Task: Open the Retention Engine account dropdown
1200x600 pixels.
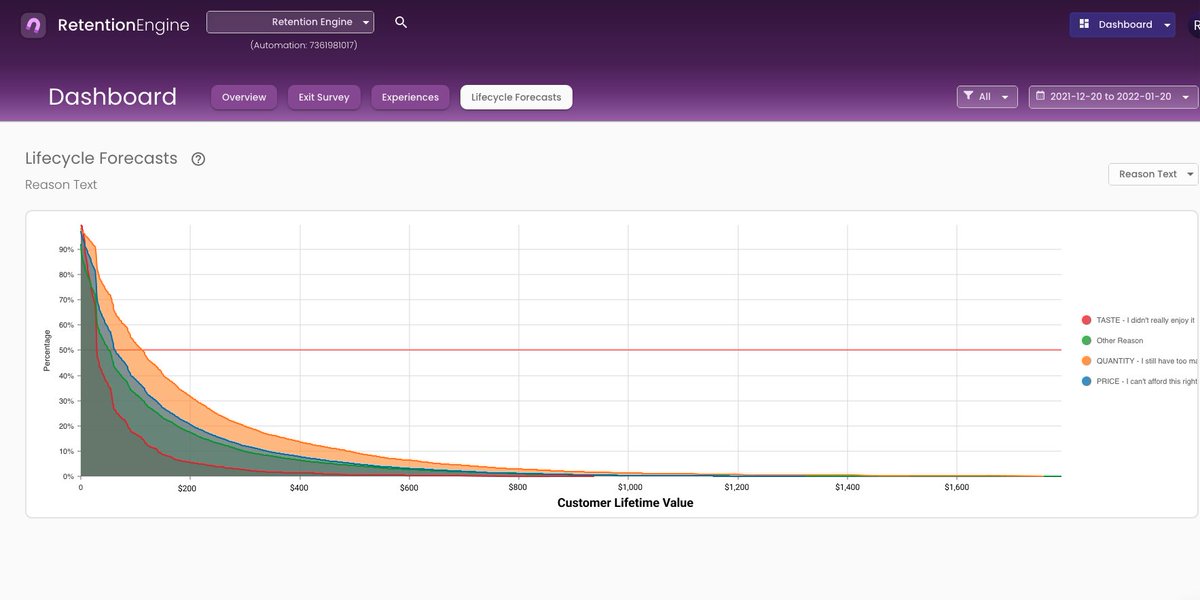Action: tap(290, 22)
